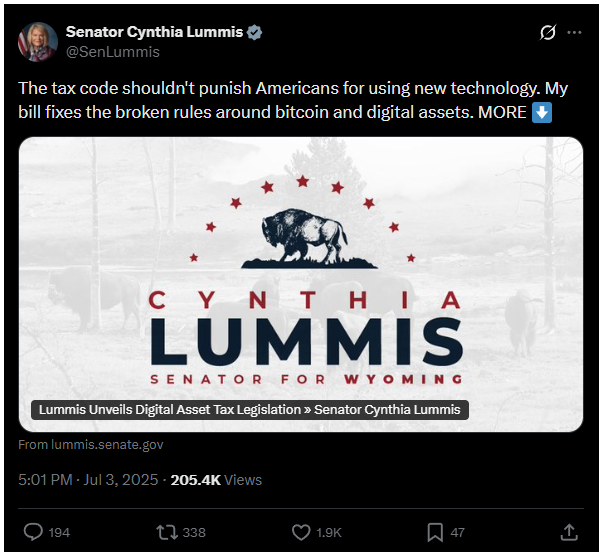Click the repost icon
This screenshot has height=556, width=603.
(166, 532)
